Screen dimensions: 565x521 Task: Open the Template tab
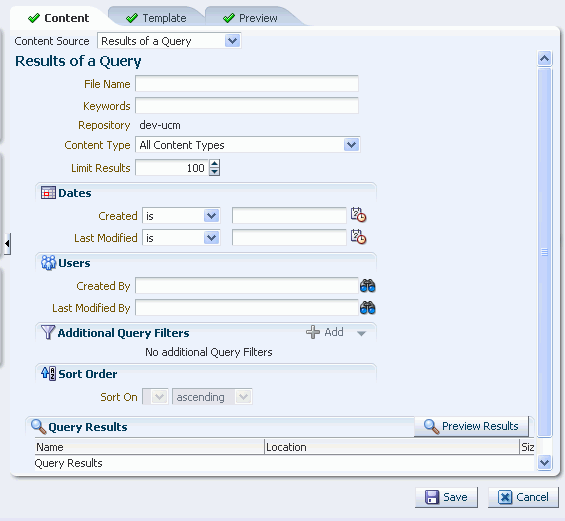pyautogui.click(x=156, y=18)
